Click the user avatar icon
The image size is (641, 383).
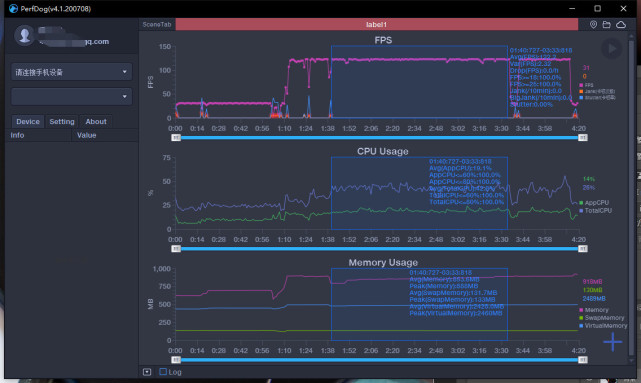(24, 35)
